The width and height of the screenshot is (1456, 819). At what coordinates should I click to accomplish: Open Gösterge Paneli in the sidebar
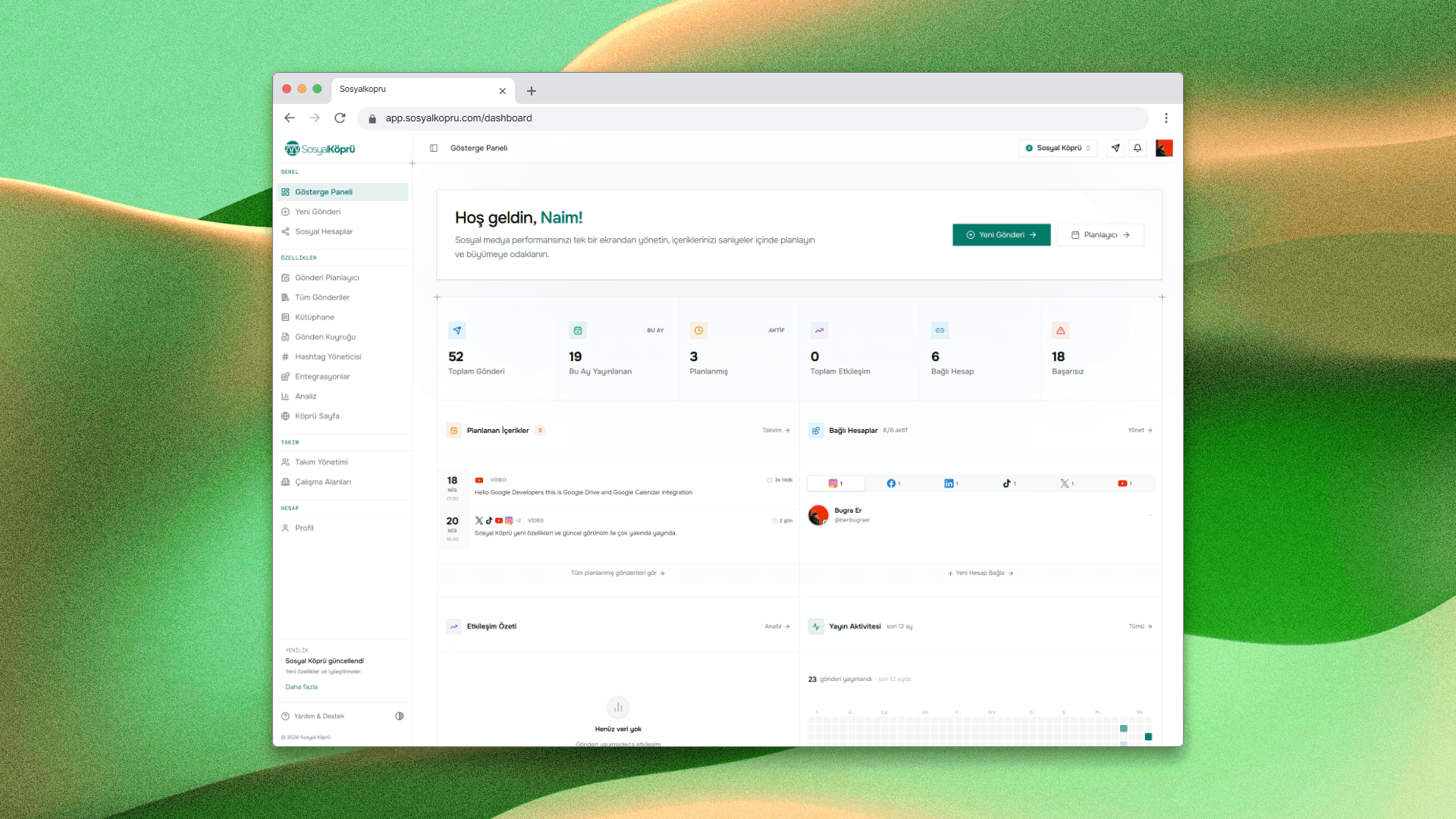click(x=342, y=192)
